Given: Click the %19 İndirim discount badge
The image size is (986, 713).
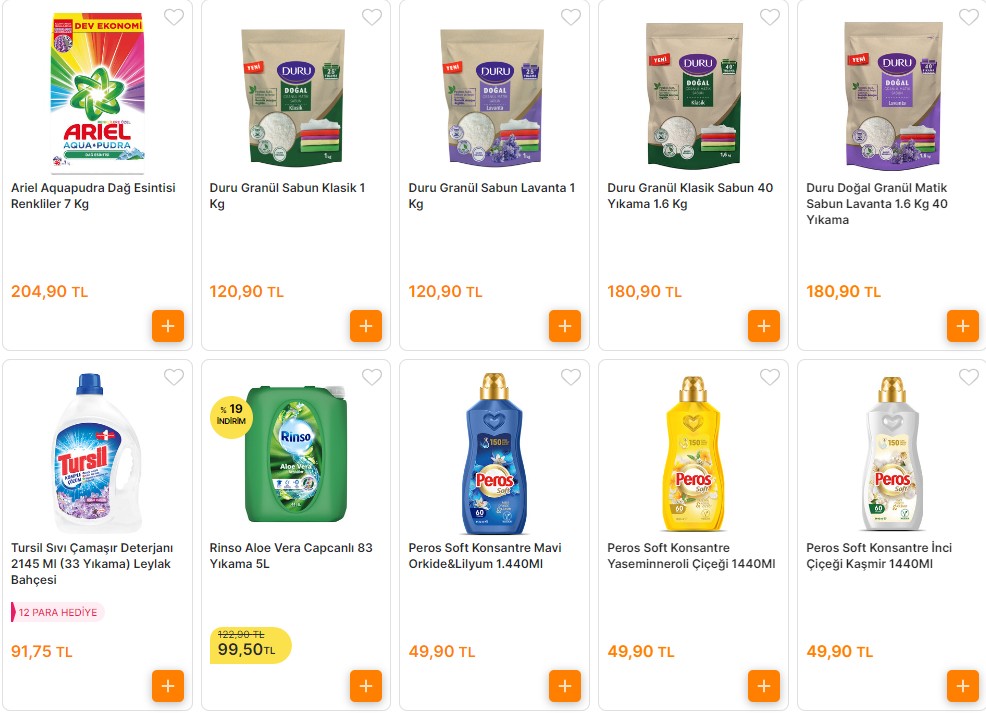Looking at the screenshot, I should pyautogui.click(x=232, y=414).
